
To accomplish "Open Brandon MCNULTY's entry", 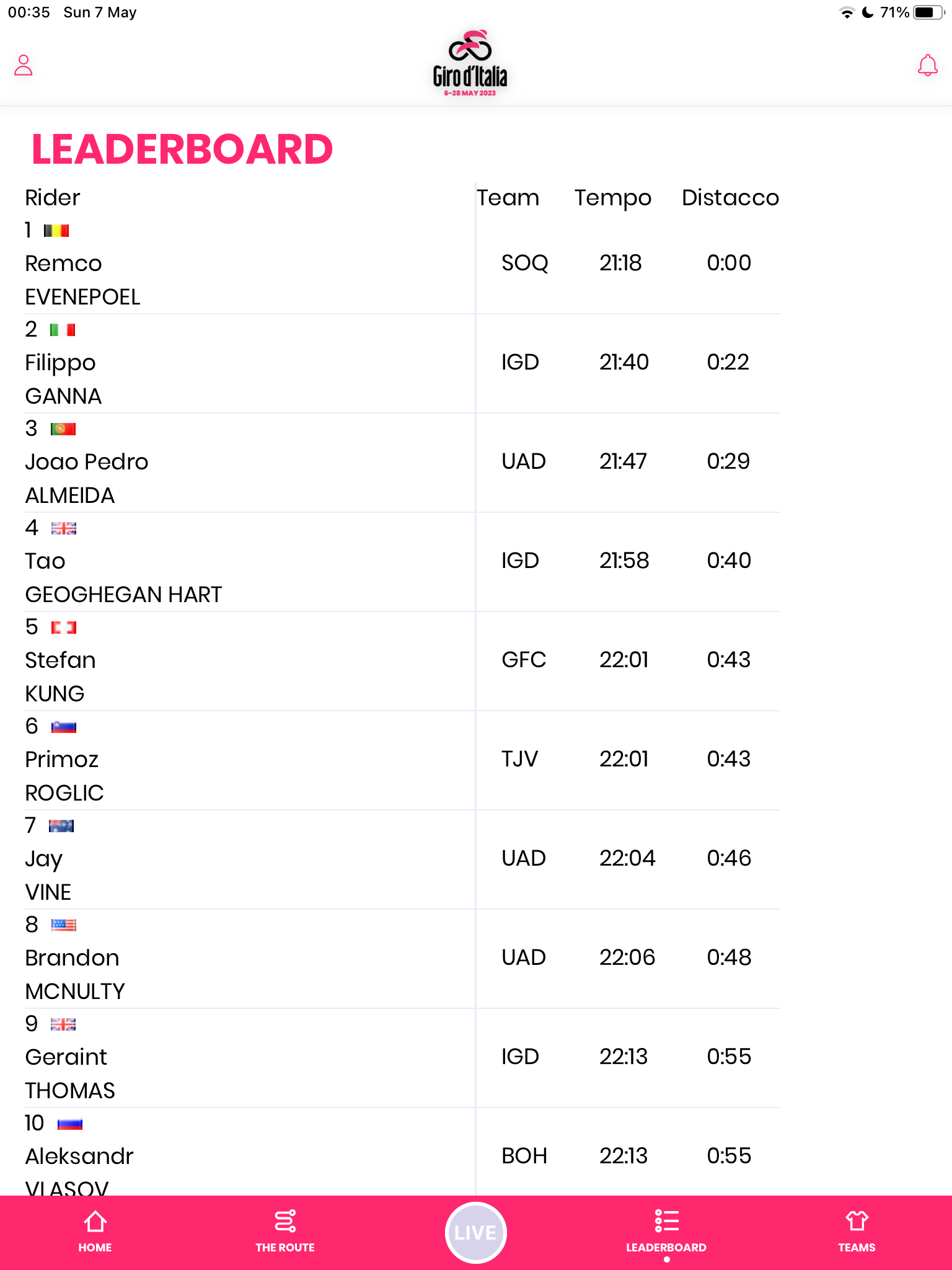I will coord(75,974).
